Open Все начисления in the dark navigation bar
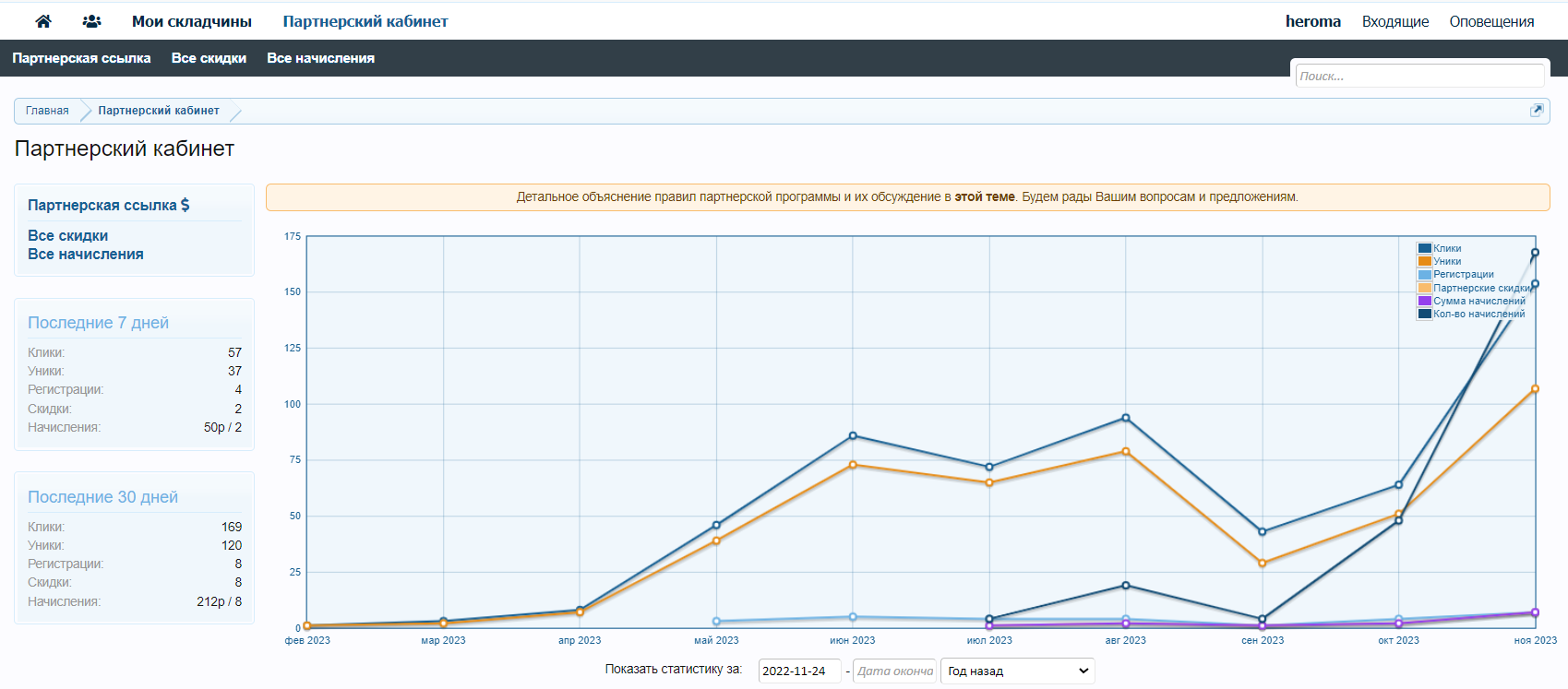1568x689 pixels. pos(320,58)
